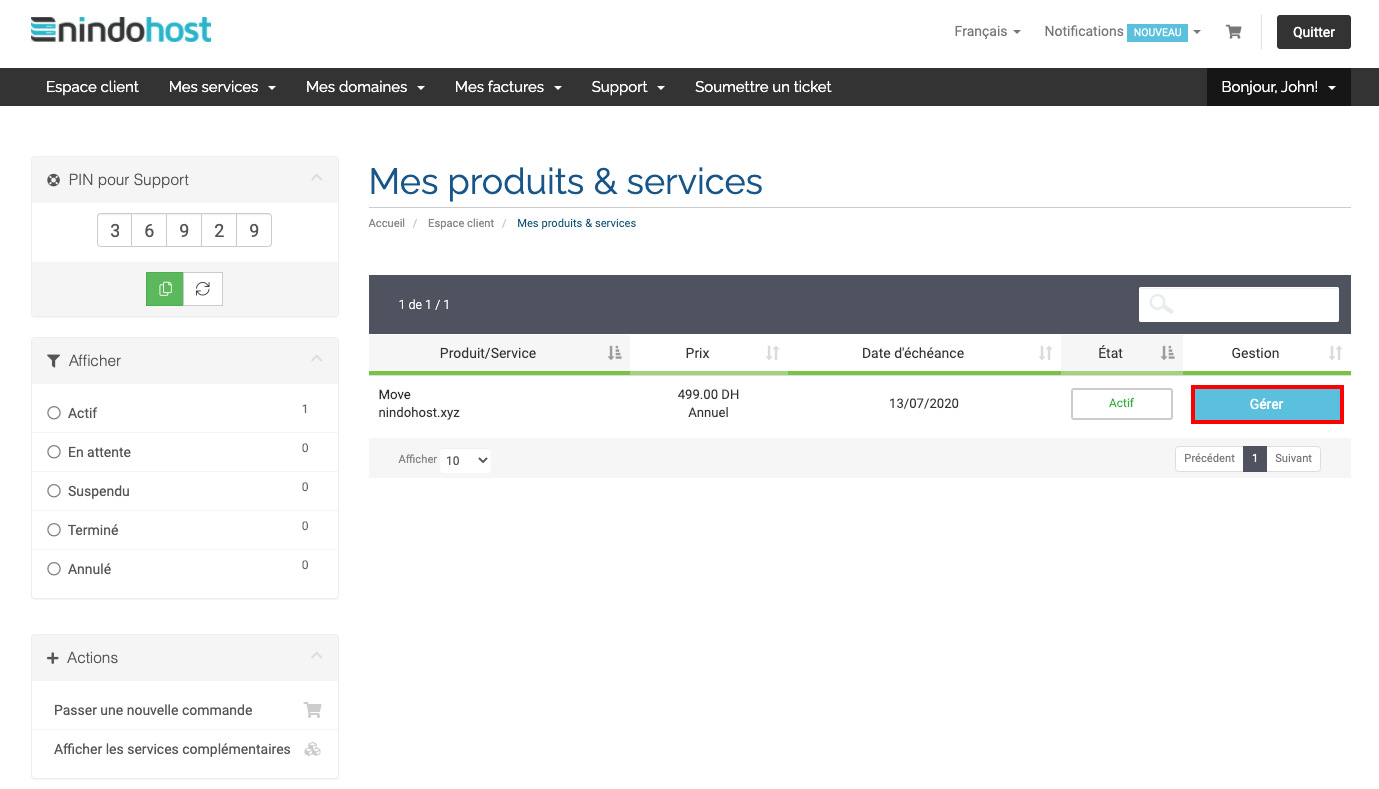Select the Terminé filter radio
1379x789 pixels.
point(54,530)
